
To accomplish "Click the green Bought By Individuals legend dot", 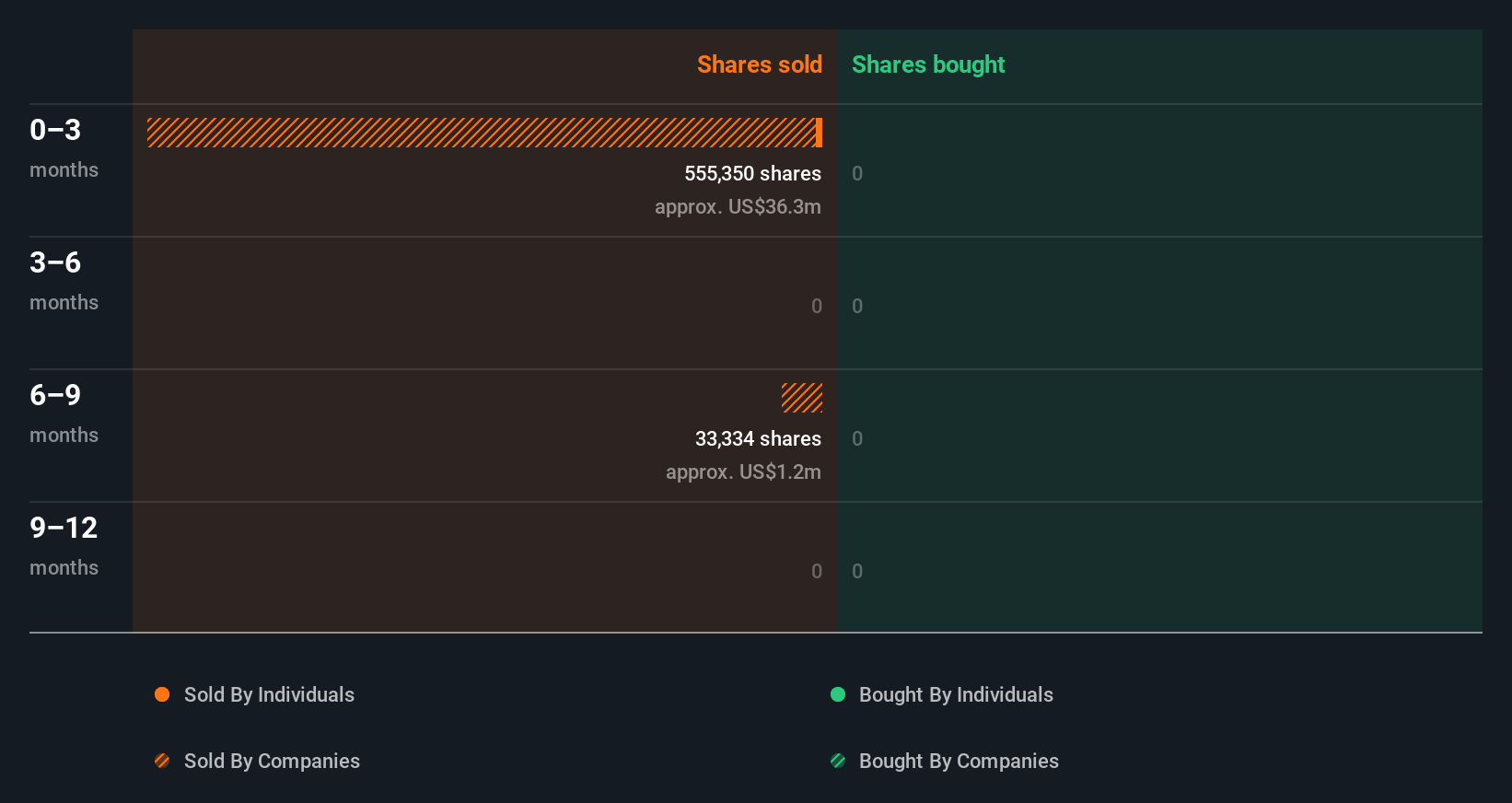I will (838, 694).
